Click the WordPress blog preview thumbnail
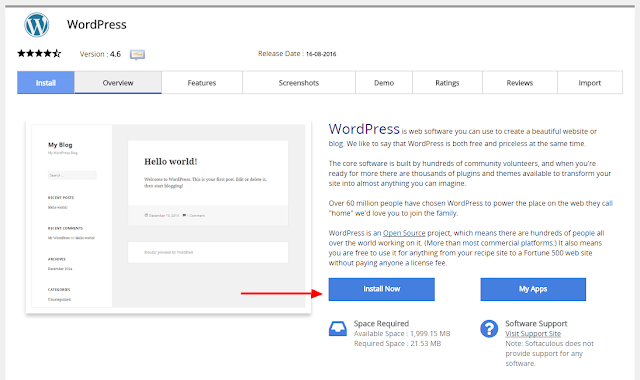This screenshot has width=640, height=380. (x=168, y=216)
